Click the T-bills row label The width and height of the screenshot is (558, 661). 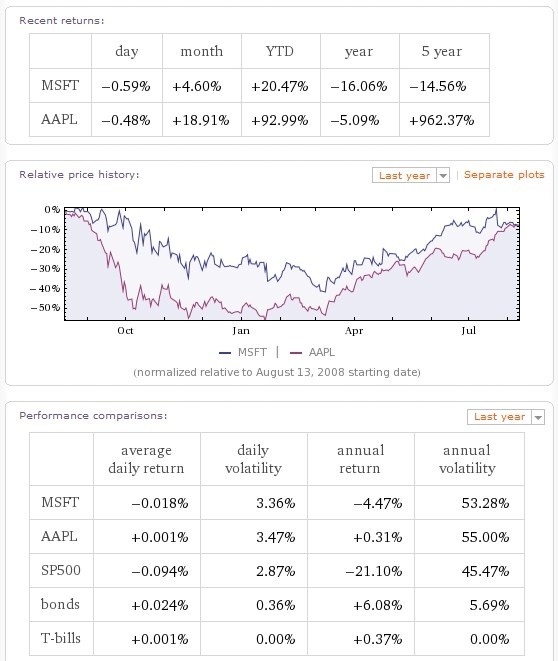coord(61,638)
